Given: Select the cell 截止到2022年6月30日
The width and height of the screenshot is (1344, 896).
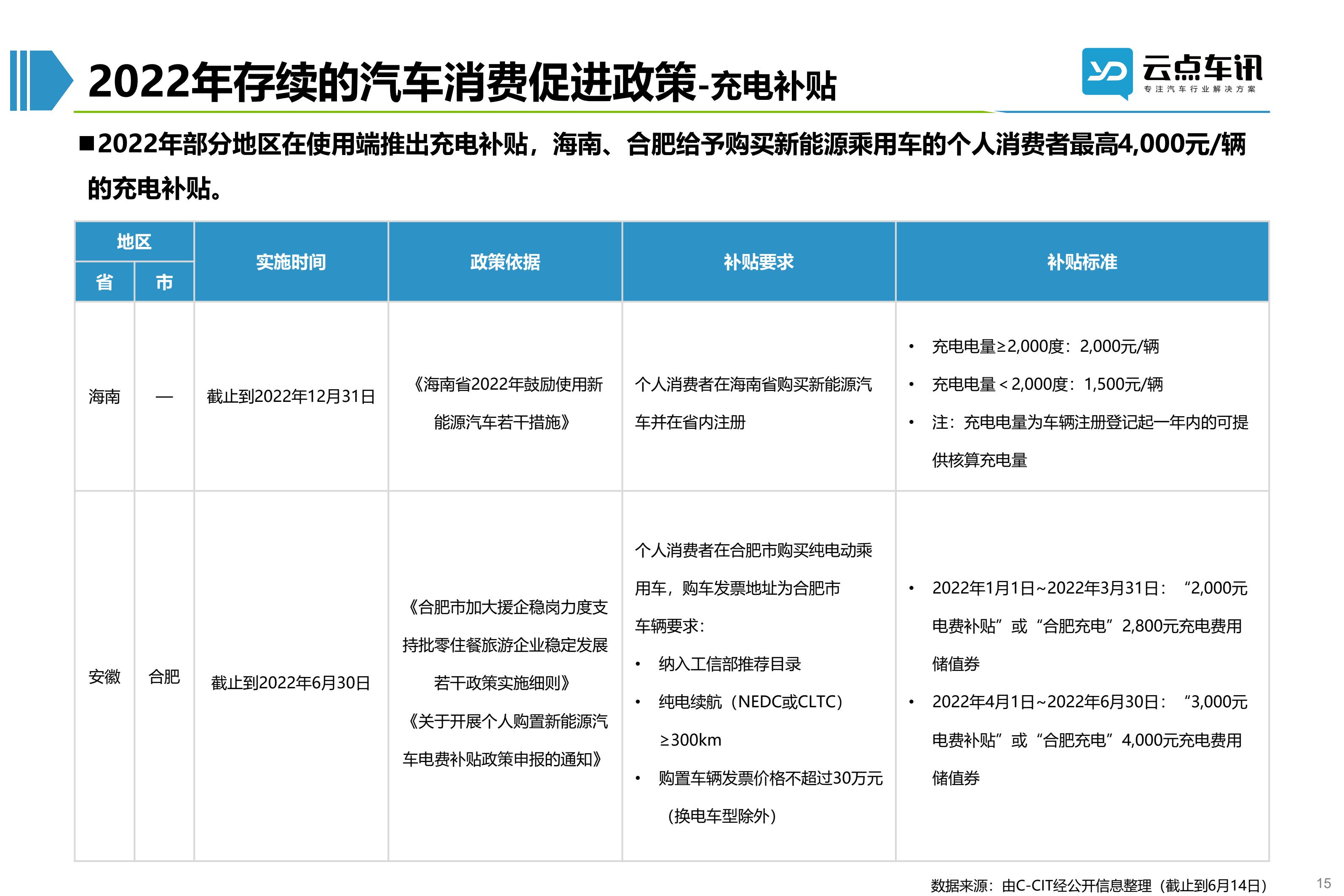Looking at the screenshot, I should point(291,682).
